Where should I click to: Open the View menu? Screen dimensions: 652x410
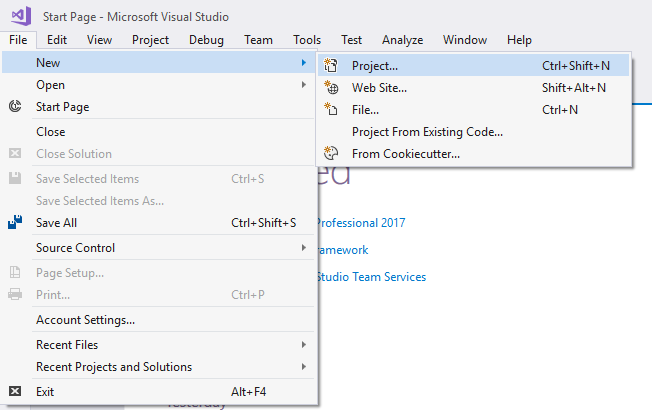coord(99,40)
